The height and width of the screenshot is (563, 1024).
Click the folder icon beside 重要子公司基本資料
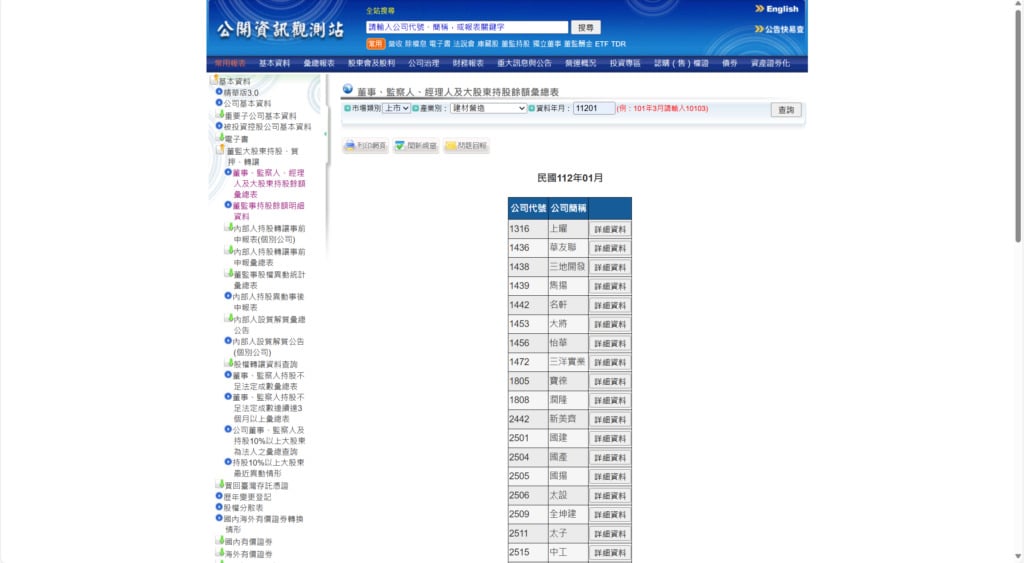click(x=220, y=114)
